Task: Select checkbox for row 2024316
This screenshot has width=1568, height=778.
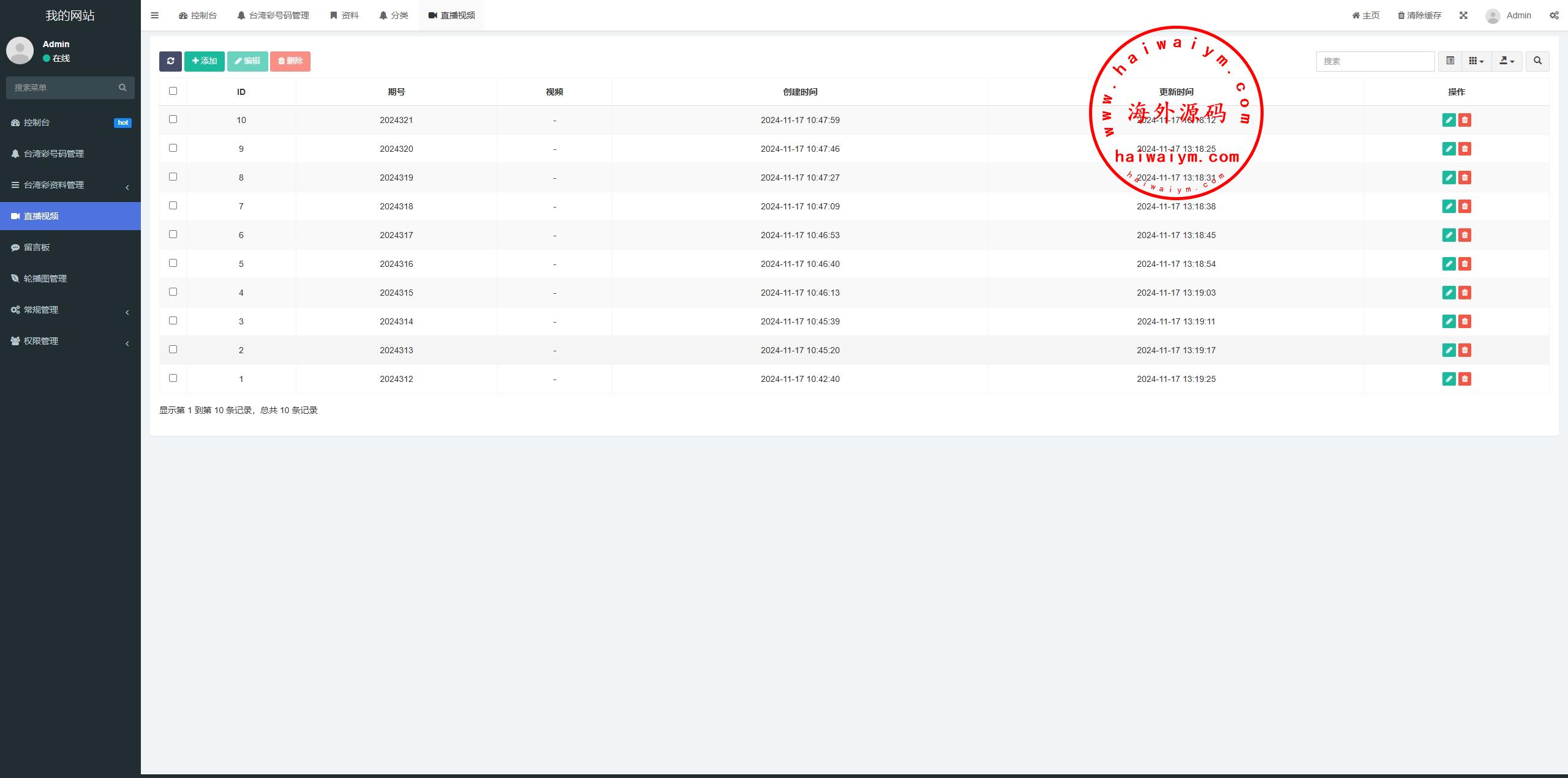Action: pos(173,263)
